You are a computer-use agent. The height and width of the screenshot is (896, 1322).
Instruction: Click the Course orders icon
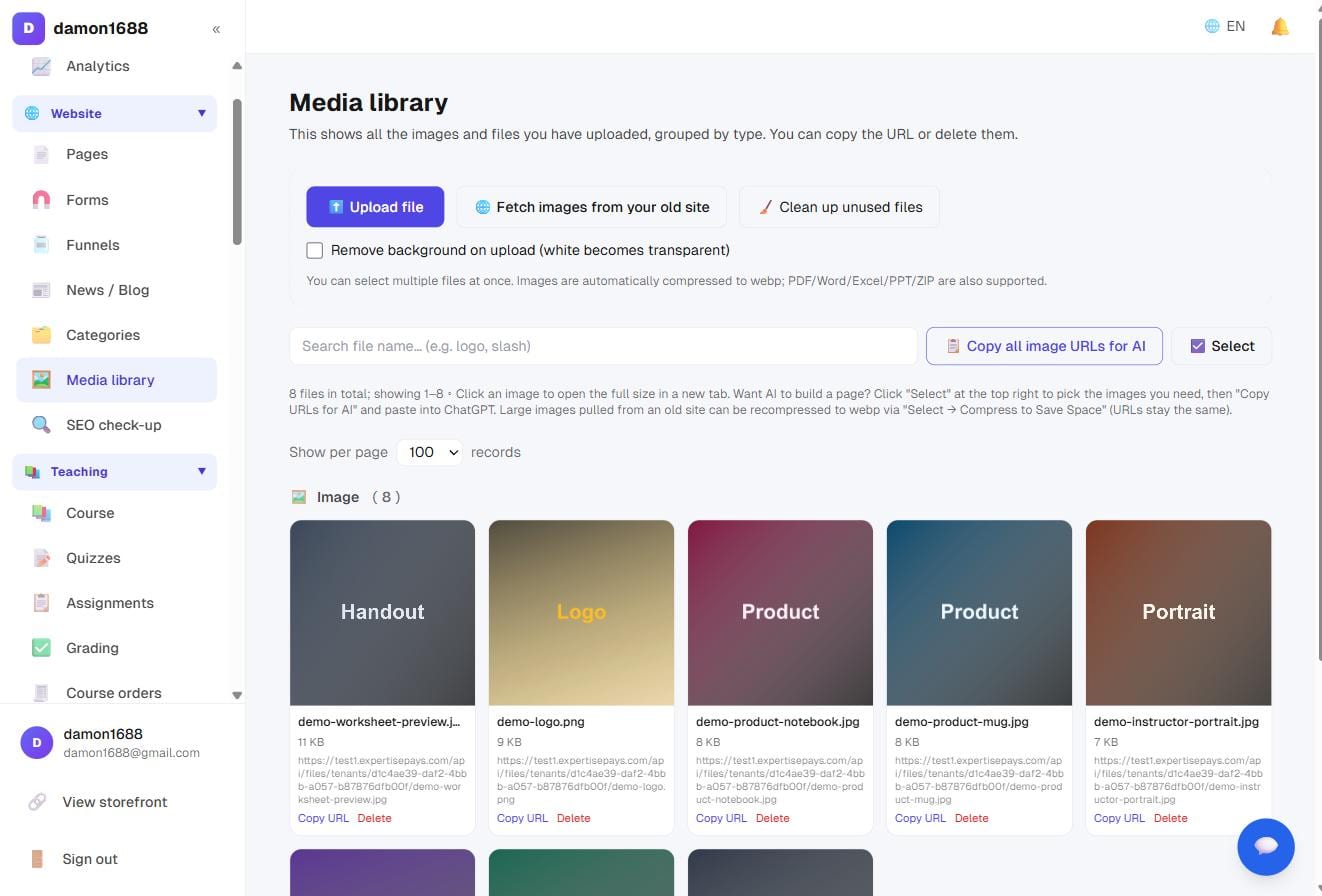pyautogui.click(x=41, y=693)
